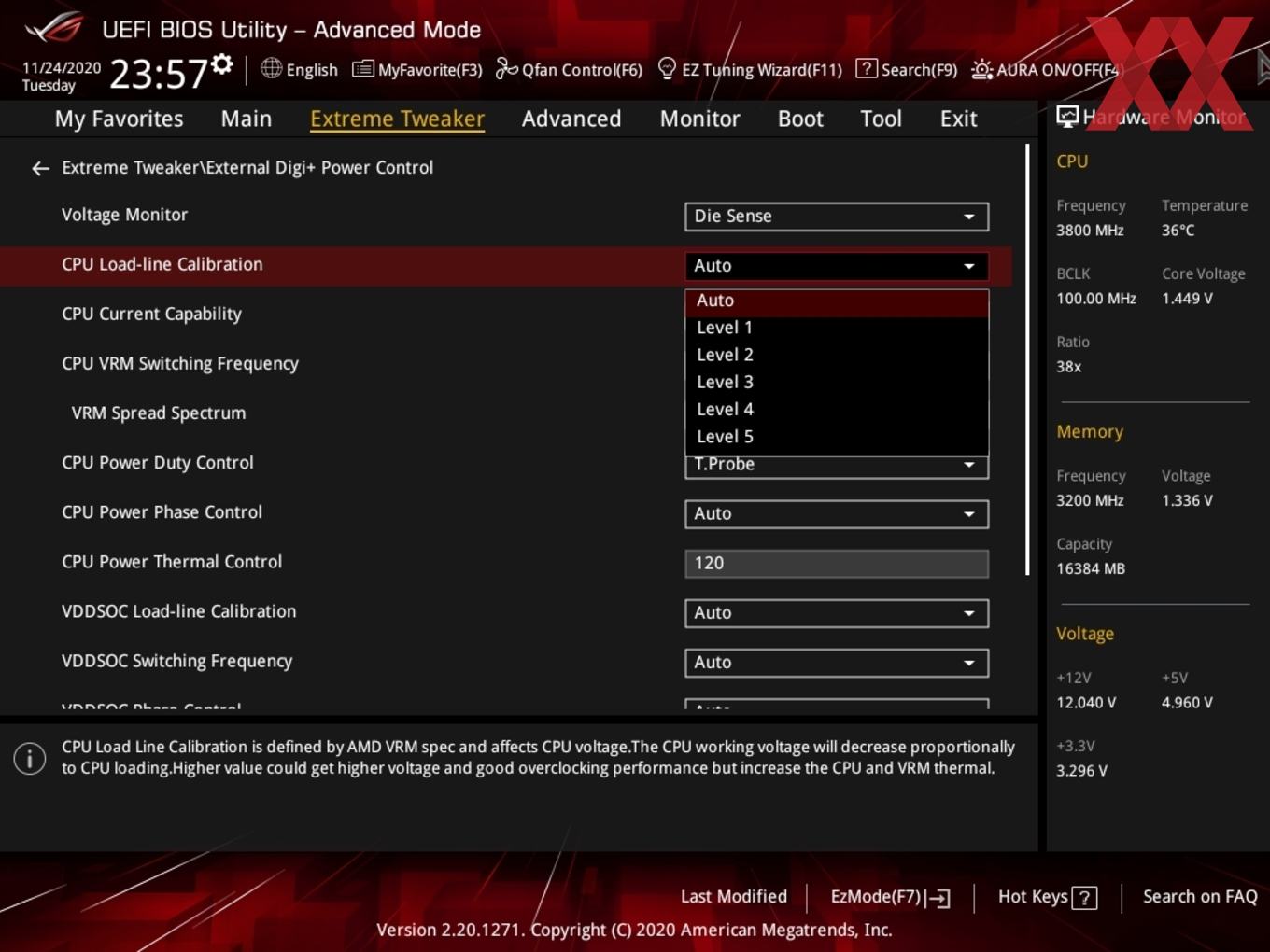Click Memory capacity 16384 MB value

(1091, 568)
